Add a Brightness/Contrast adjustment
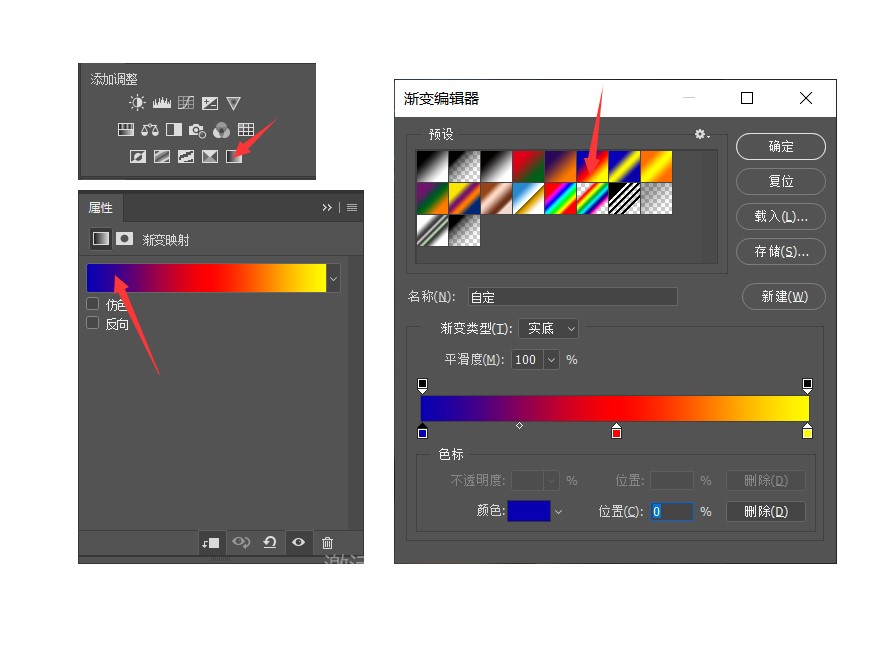 (x=137, y=103)
